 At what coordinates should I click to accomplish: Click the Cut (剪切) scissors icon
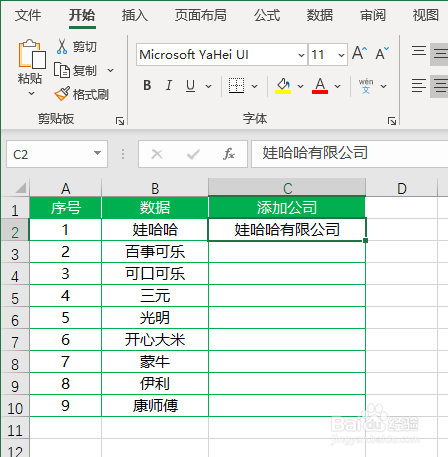point(62,46)
